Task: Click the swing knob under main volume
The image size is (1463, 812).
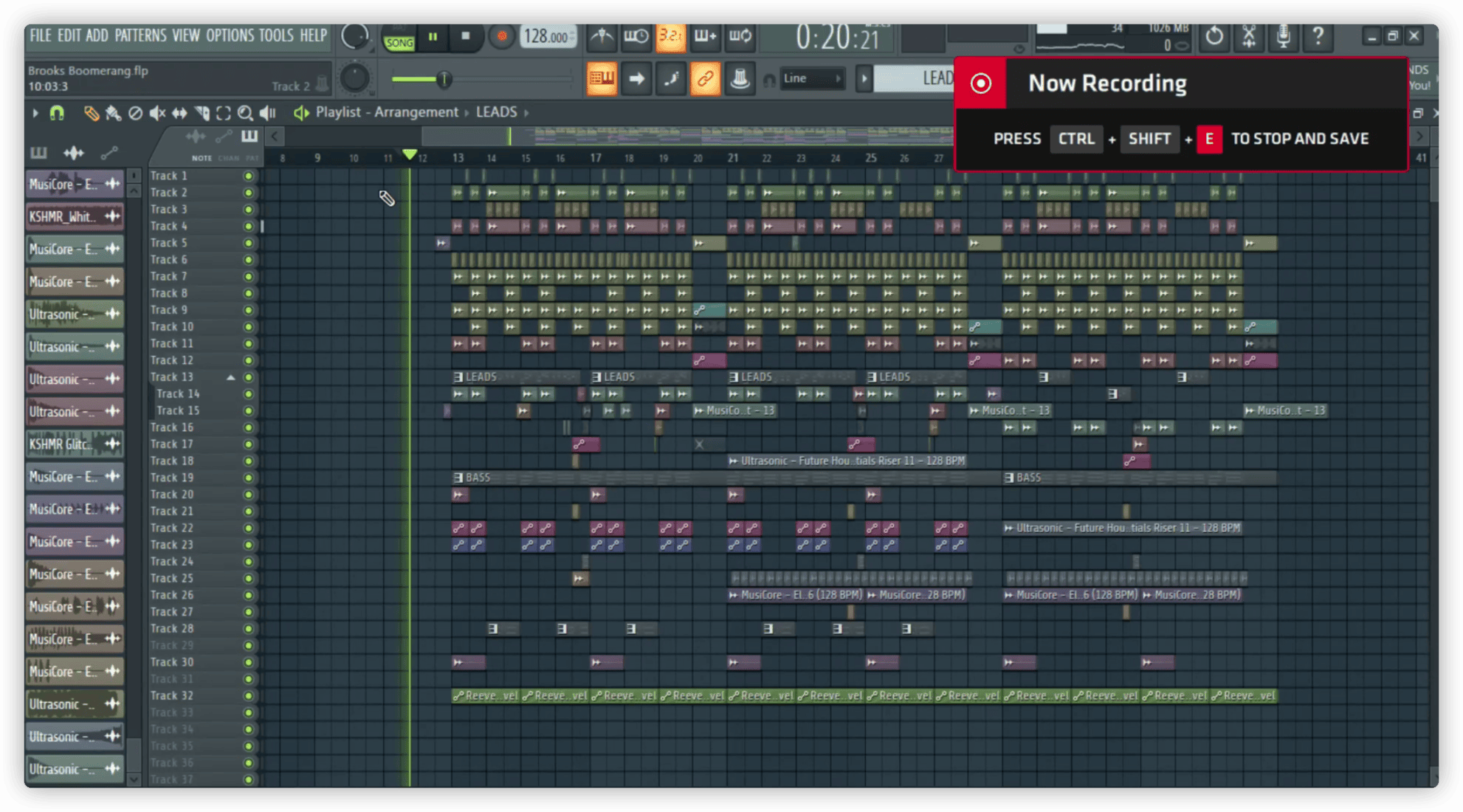Action: coord(355,78)
